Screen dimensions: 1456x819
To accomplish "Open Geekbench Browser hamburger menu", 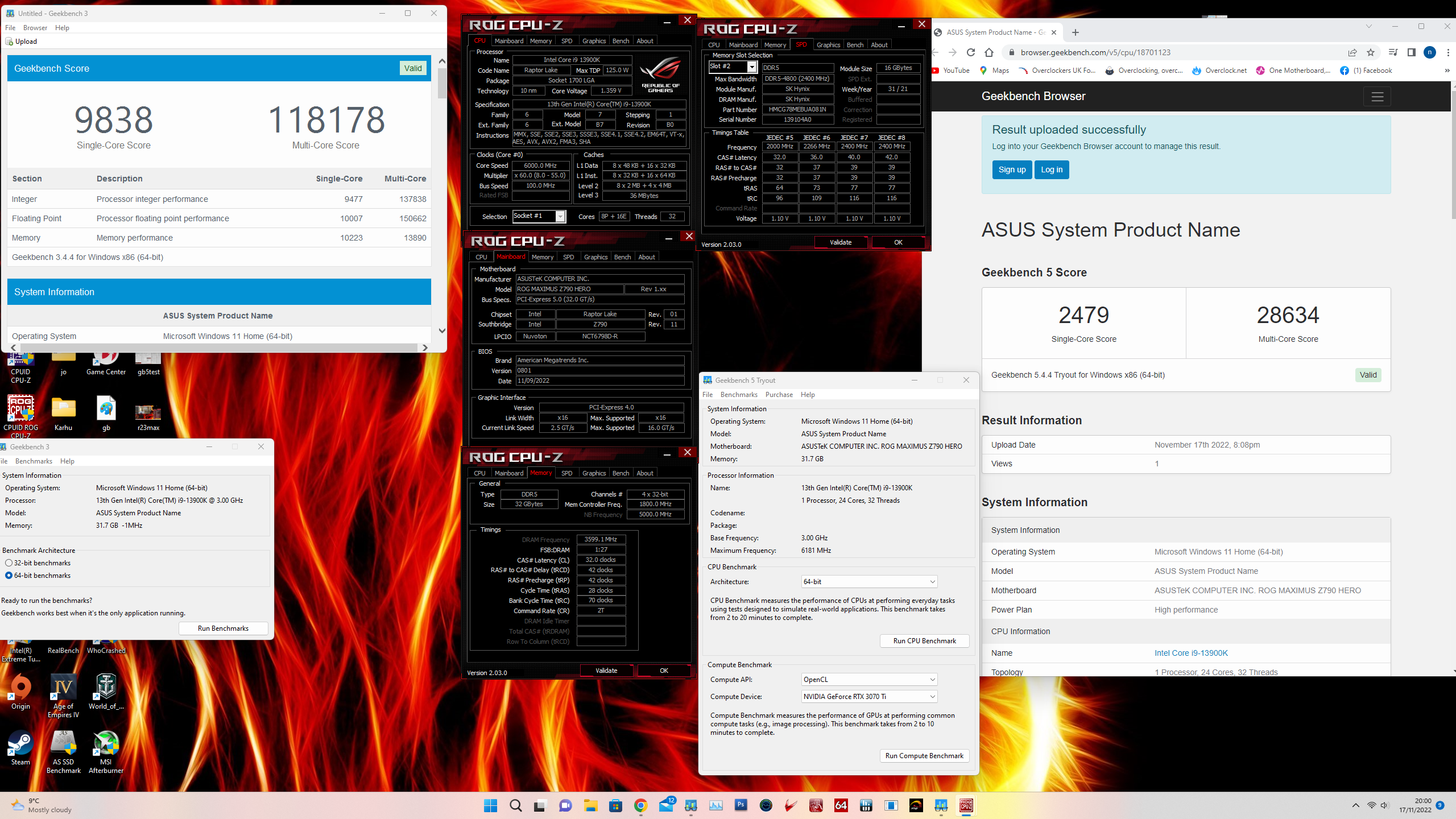I will pyautogui.click(x=1377, y=97).
